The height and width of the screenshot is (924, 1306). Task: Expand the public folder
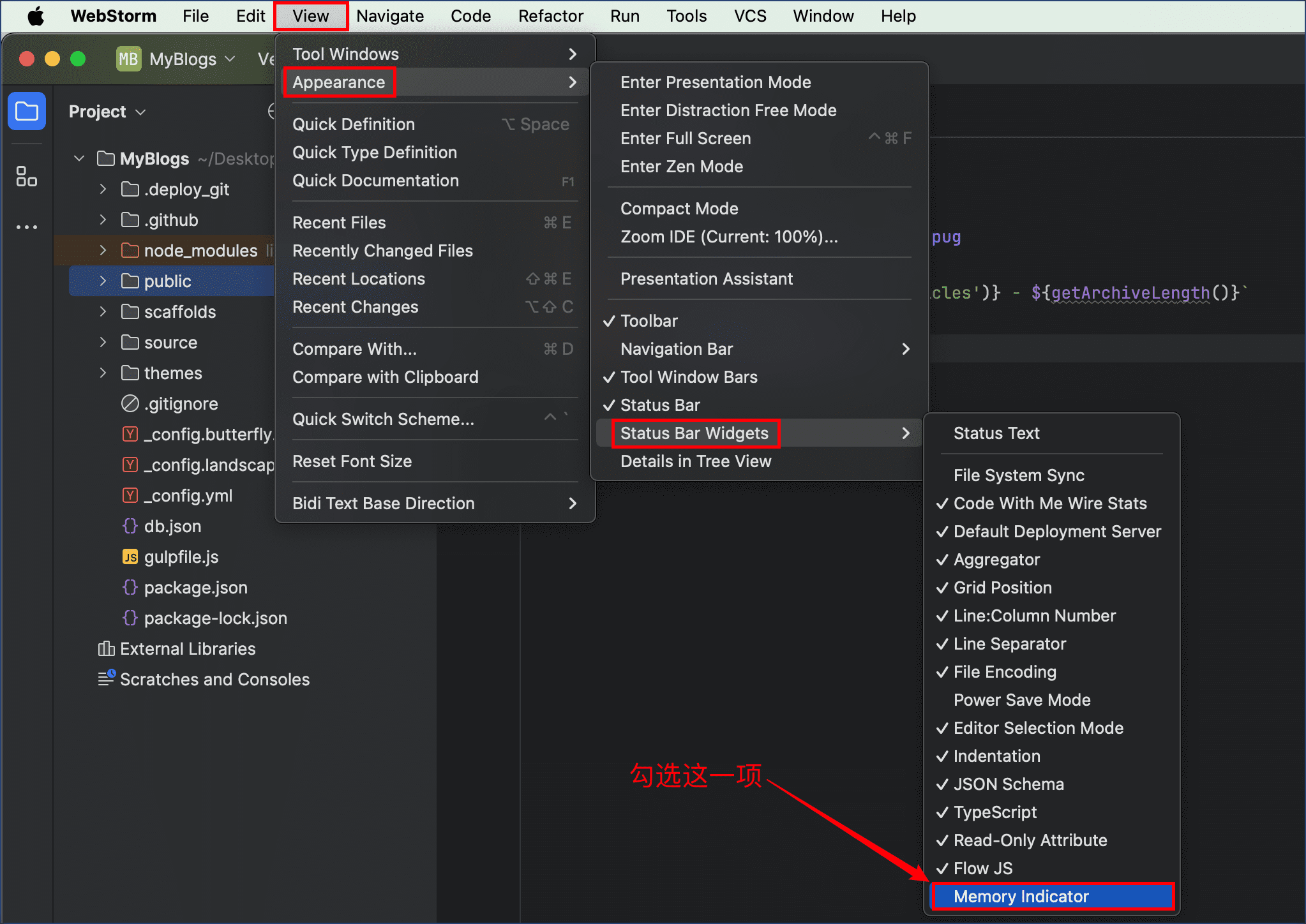(x=103, y=281)
